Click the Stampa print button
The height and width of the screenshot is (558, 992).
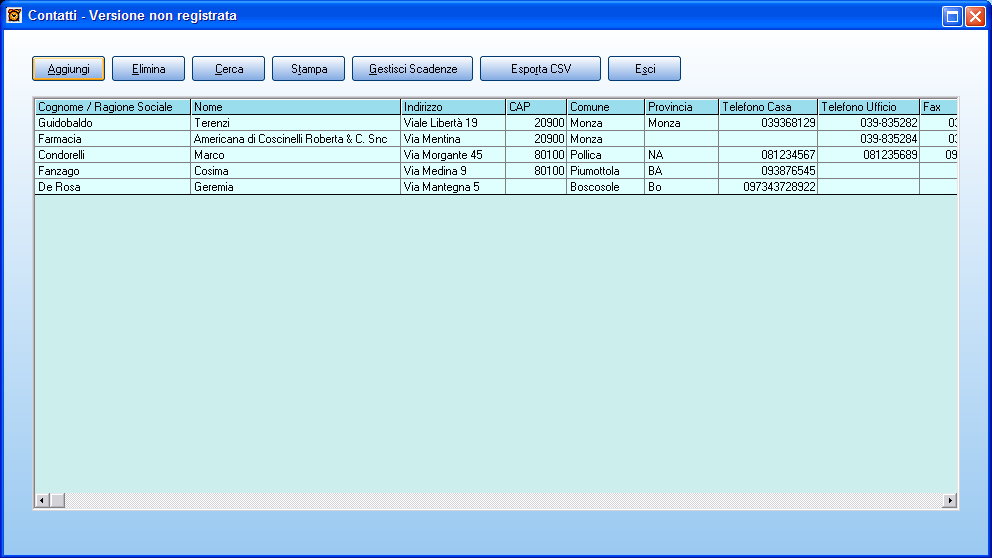[309, 68]
